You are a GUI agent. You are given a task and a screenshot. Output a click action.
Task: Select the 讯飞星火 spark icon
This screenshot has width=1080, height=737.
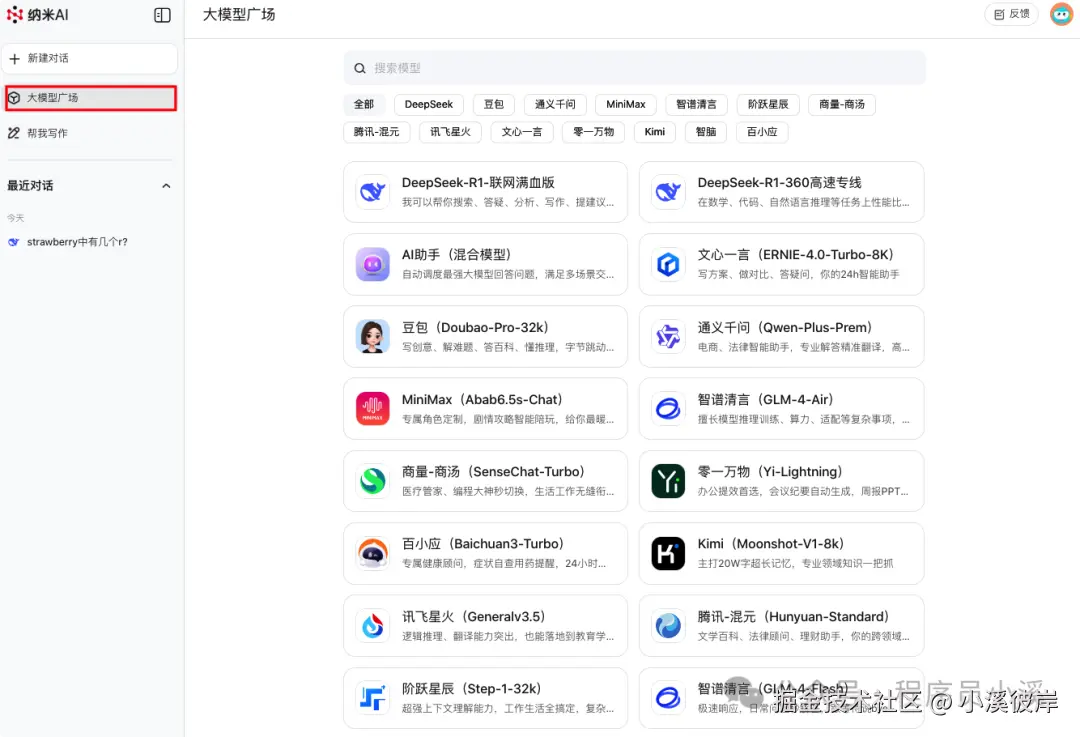click(x=371, y=625)
